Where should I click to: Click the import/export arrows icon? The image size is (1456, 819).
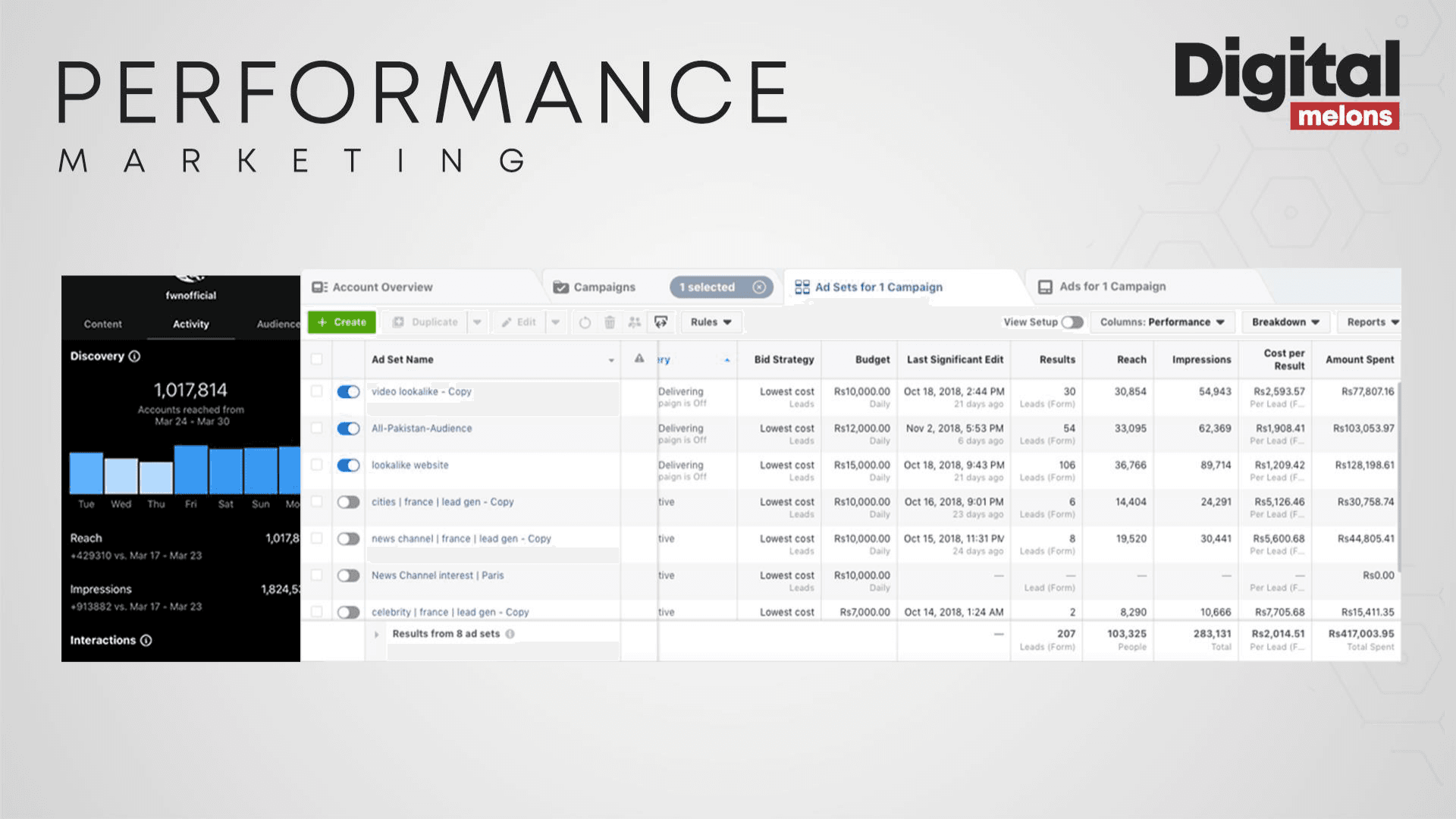click(x=661, y=322)
